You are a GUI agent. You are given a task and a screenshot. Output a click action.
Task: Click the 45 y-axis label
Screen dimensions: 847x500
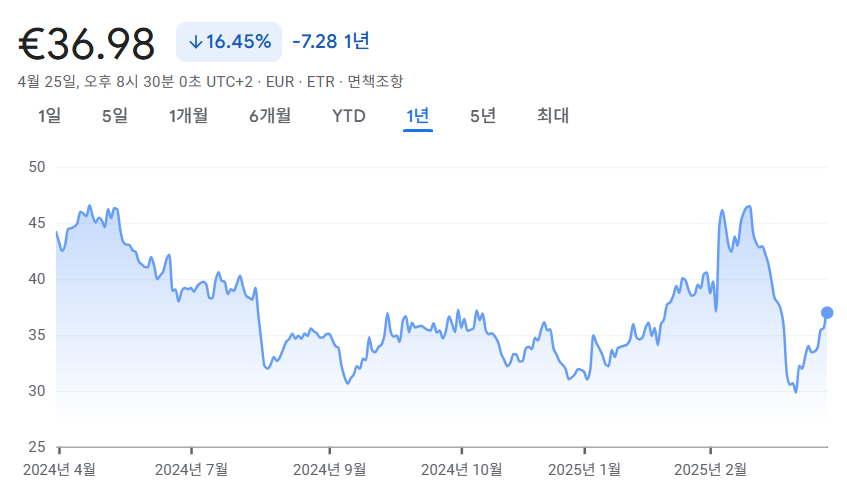37,223
